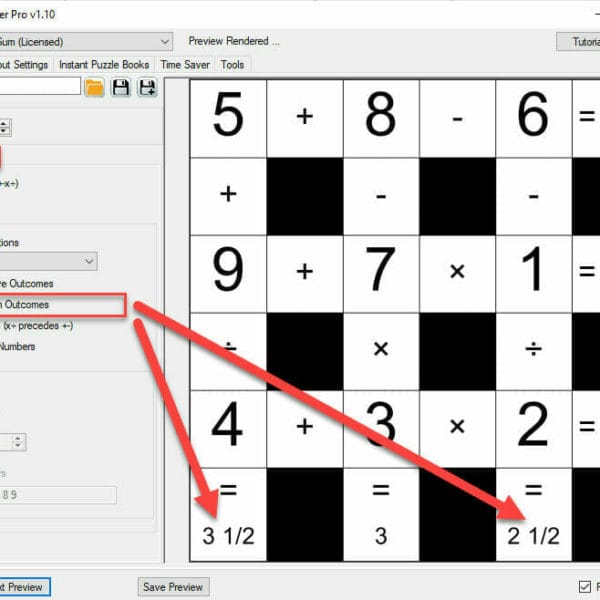
Task: Click the '6' cell in the puzzle preview
Action: point(533,118)
